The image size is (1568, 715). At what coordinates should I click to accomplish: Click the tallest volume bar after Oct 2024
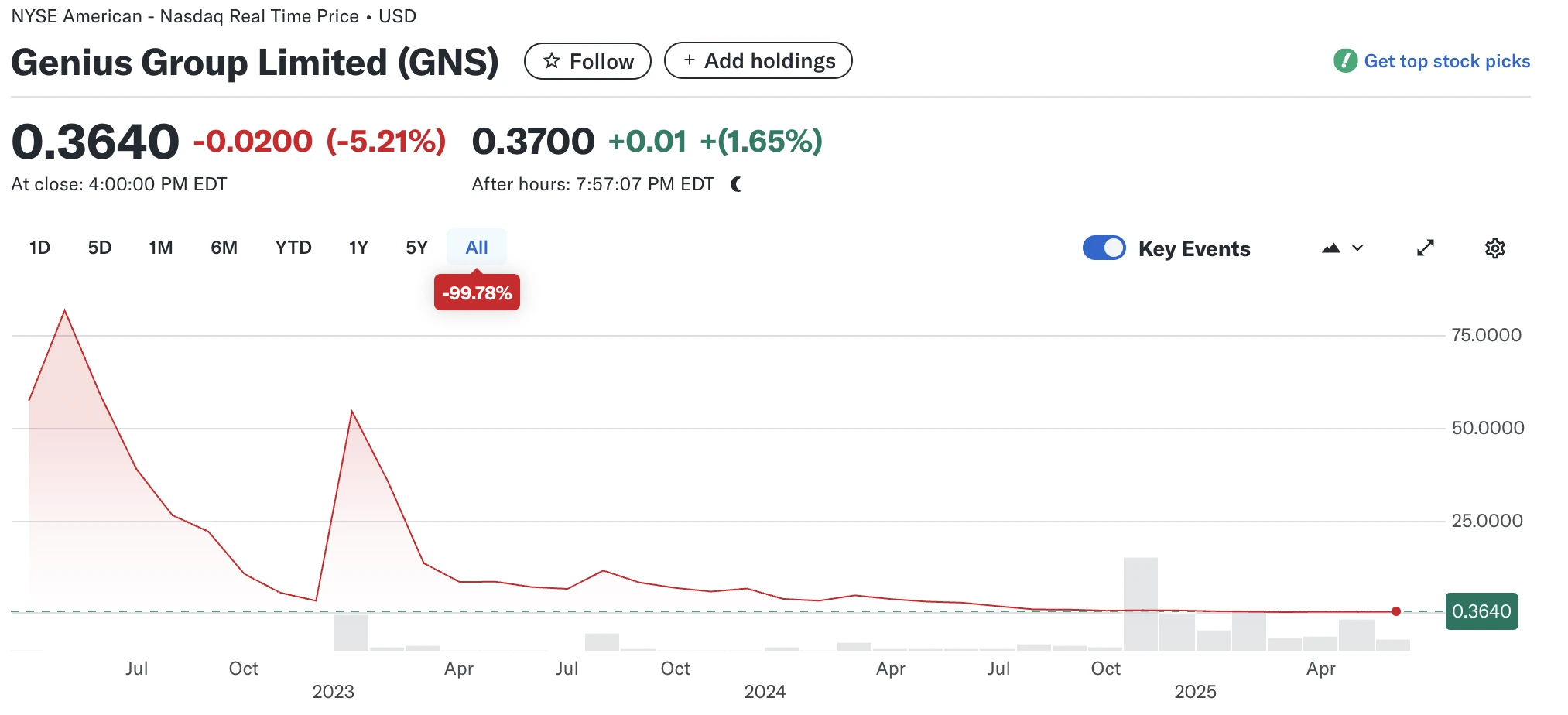pos(1140,604)
